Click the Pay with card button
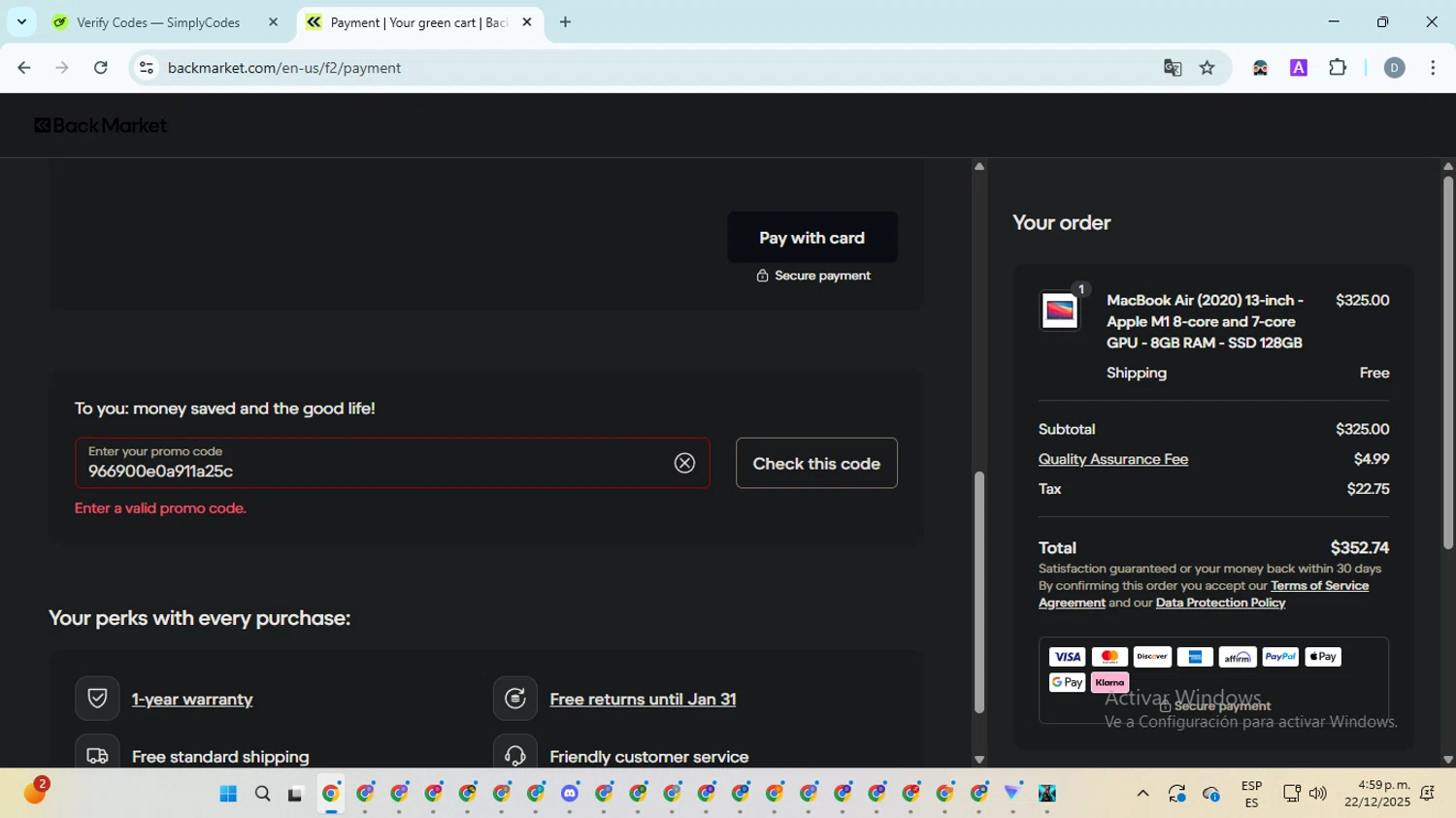This screenshot has height=818, width=1456. click(812, 238)
